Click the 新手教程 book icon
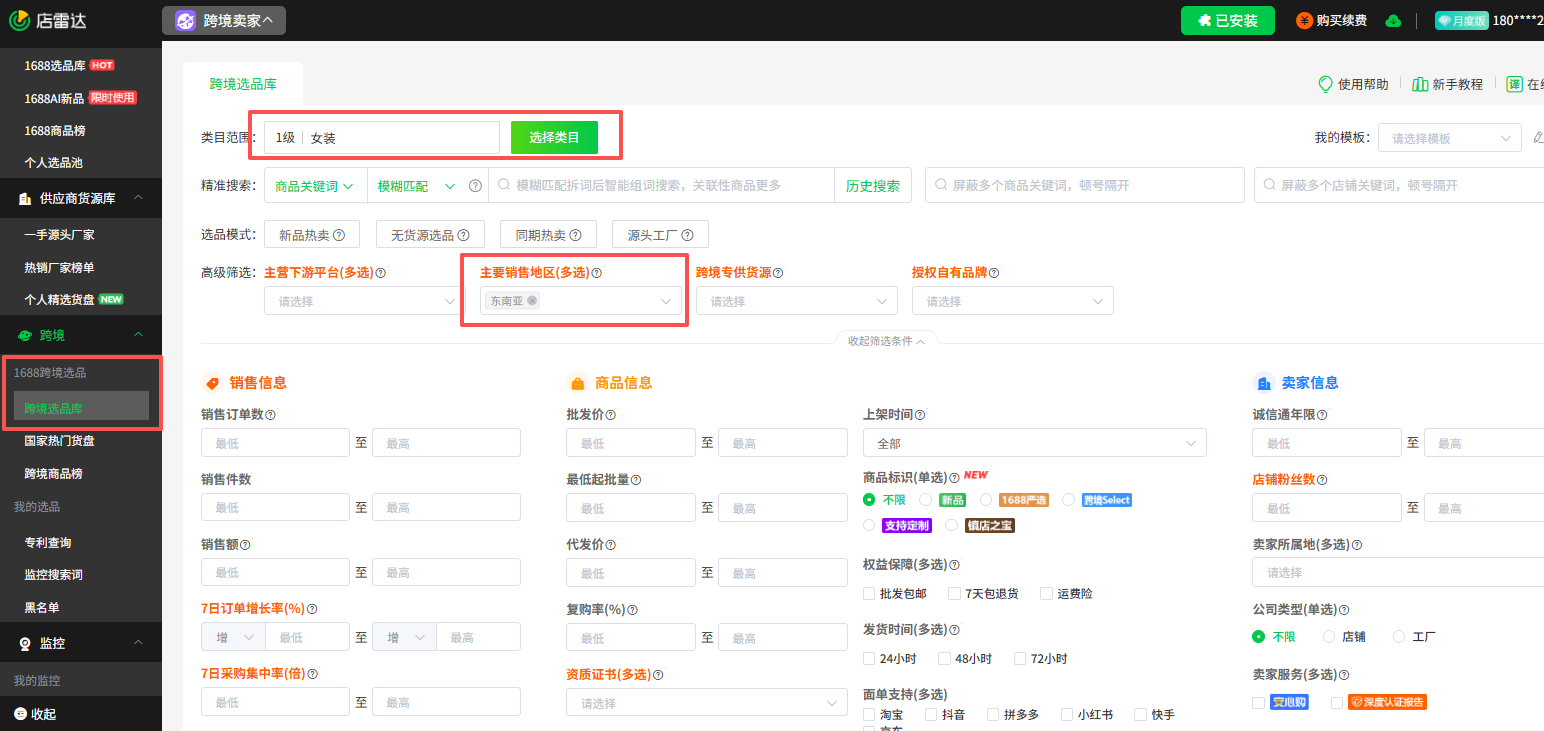The width and height of the screenshot is (1544, 731). [1420, 84]
